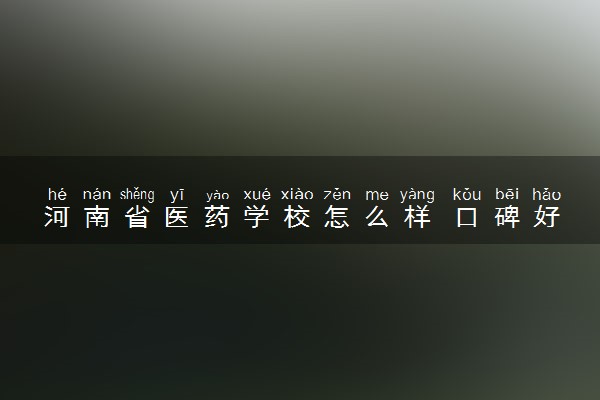Click the character 口

(x=466, y=217)
